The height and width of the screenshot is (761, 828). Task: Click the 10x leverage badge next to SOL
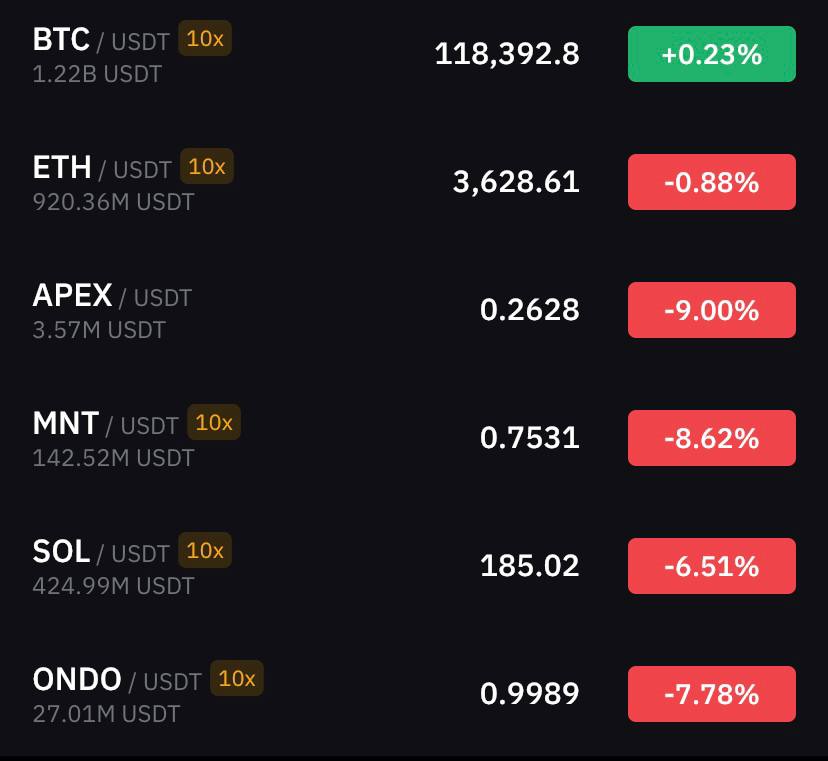[x=205, y=550]
